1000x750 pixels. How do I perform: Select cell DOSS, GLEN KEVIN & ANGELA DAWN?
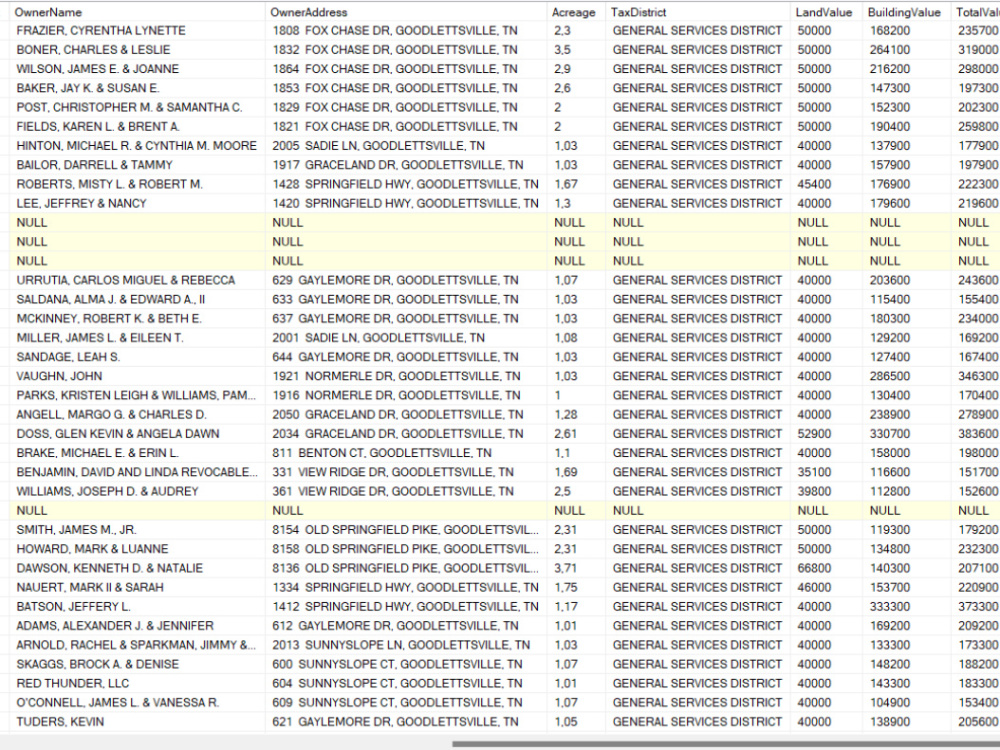click(x=137, y=434)
